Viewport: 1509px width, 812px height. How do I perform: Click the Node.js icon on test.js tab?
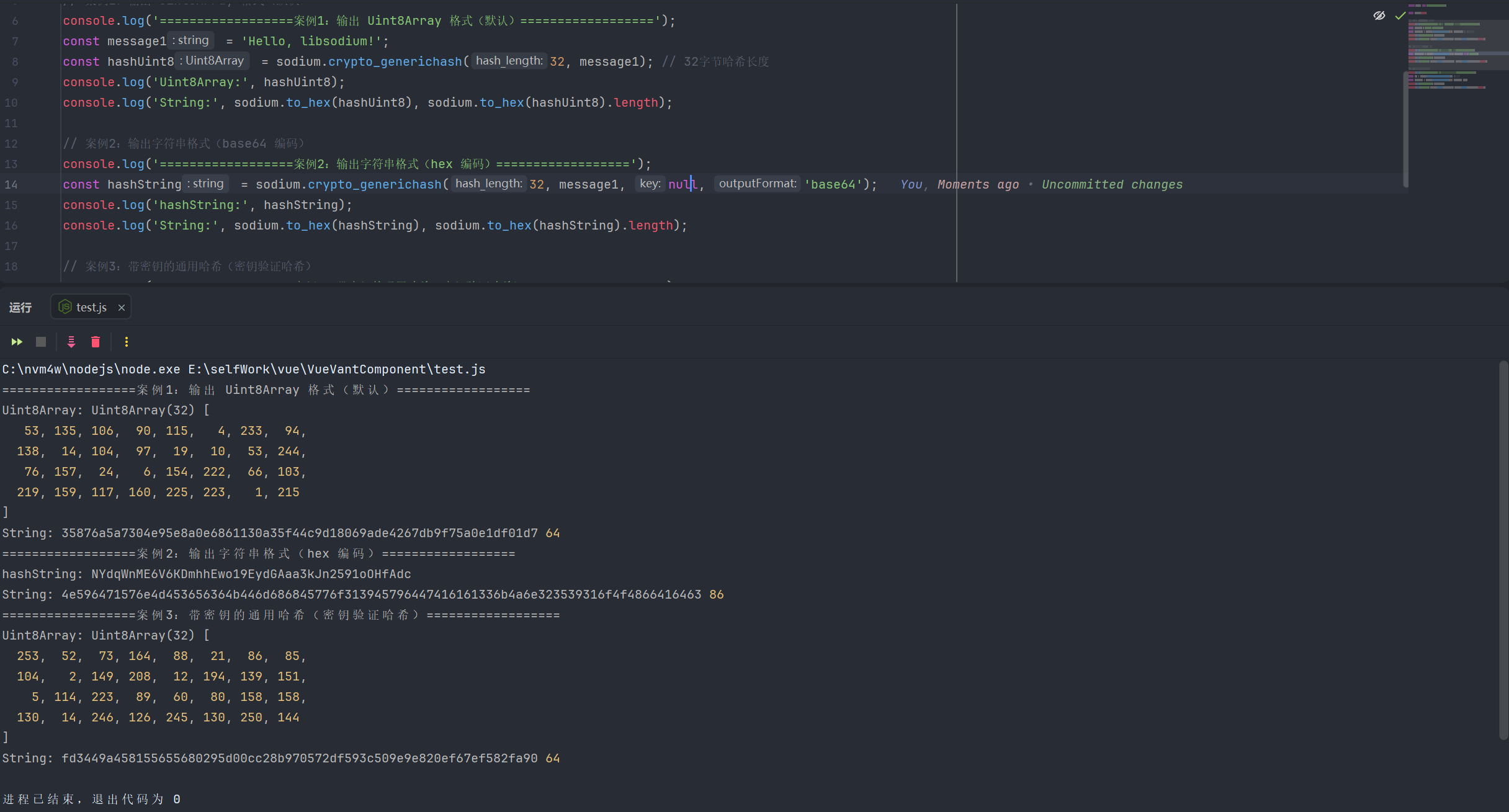pos(65,307)
